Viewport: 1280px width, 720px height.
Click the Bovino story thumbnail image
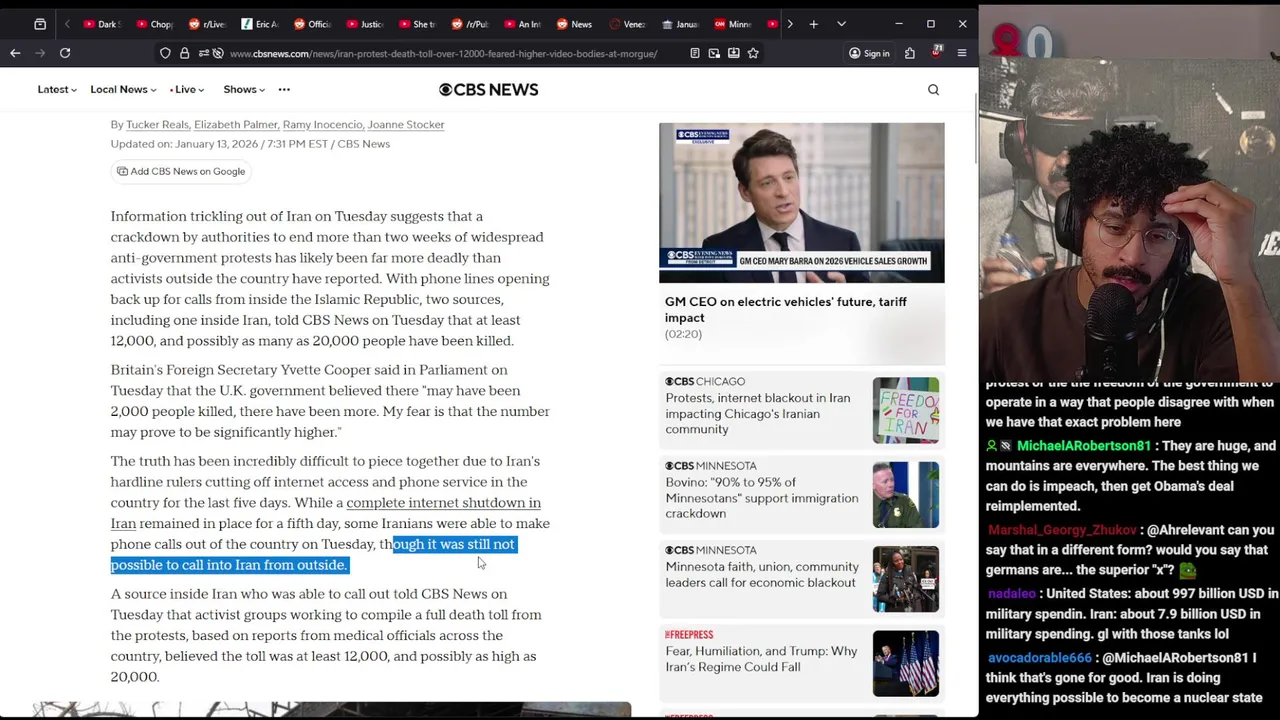906,494
